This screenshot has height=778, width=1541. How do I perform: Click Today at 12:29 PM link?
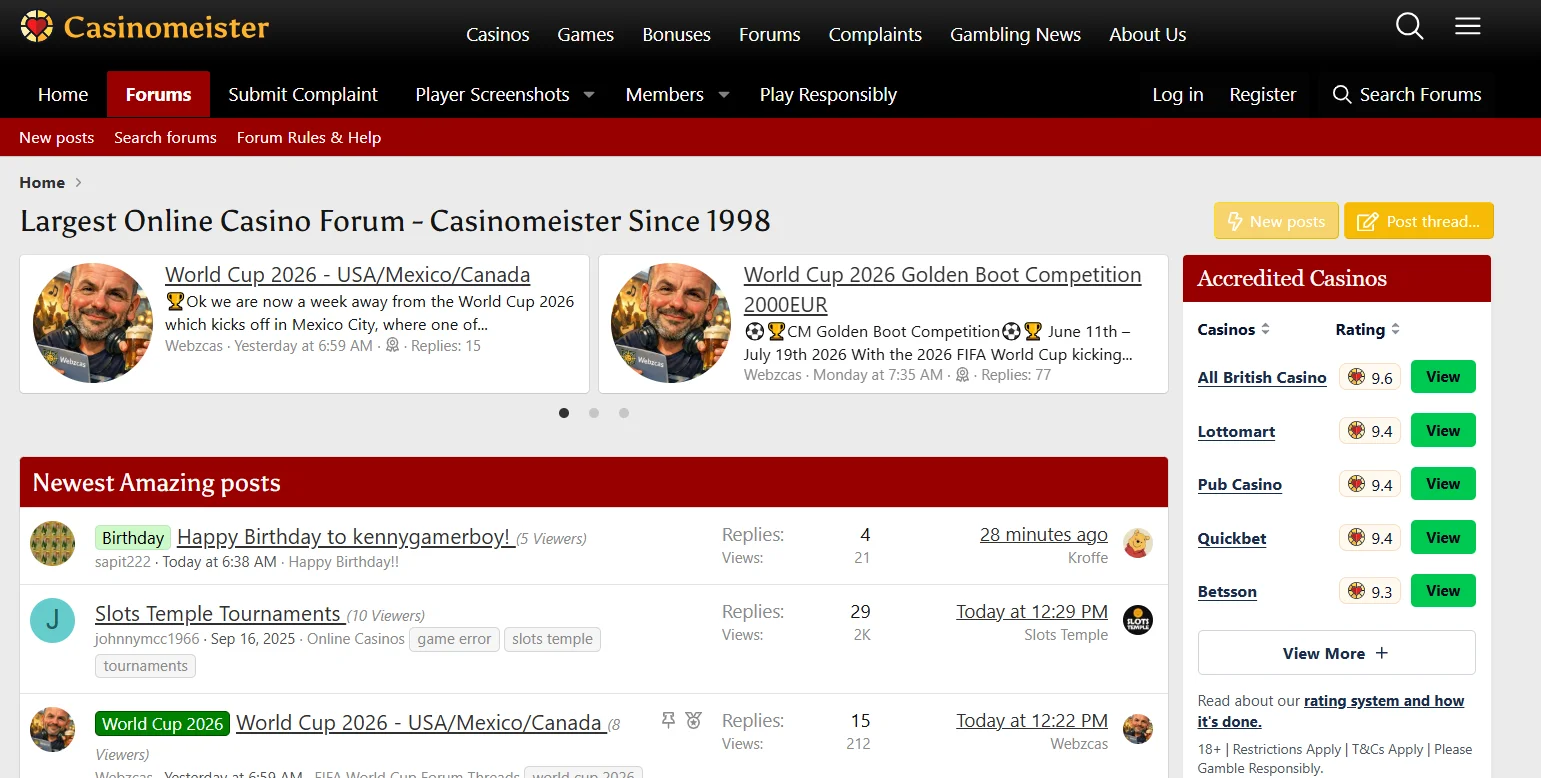(x=1032, y=612)
